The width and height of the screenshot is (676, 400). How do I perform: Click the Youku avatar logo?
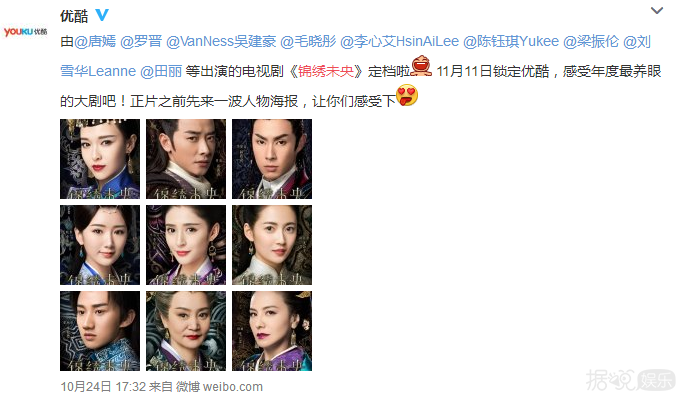point(25,32)
